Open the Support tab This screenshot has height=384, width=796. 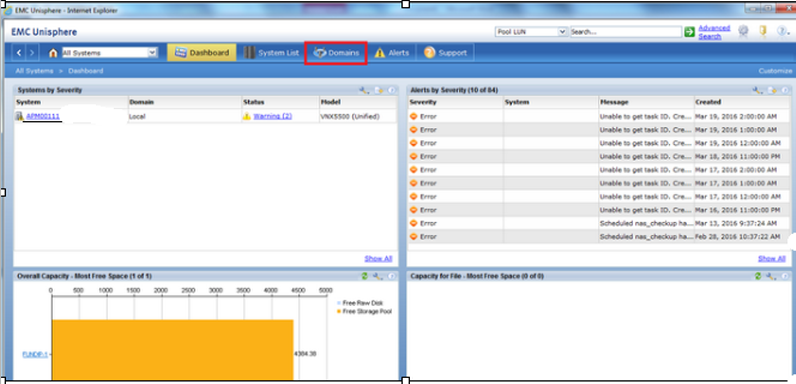445,53
